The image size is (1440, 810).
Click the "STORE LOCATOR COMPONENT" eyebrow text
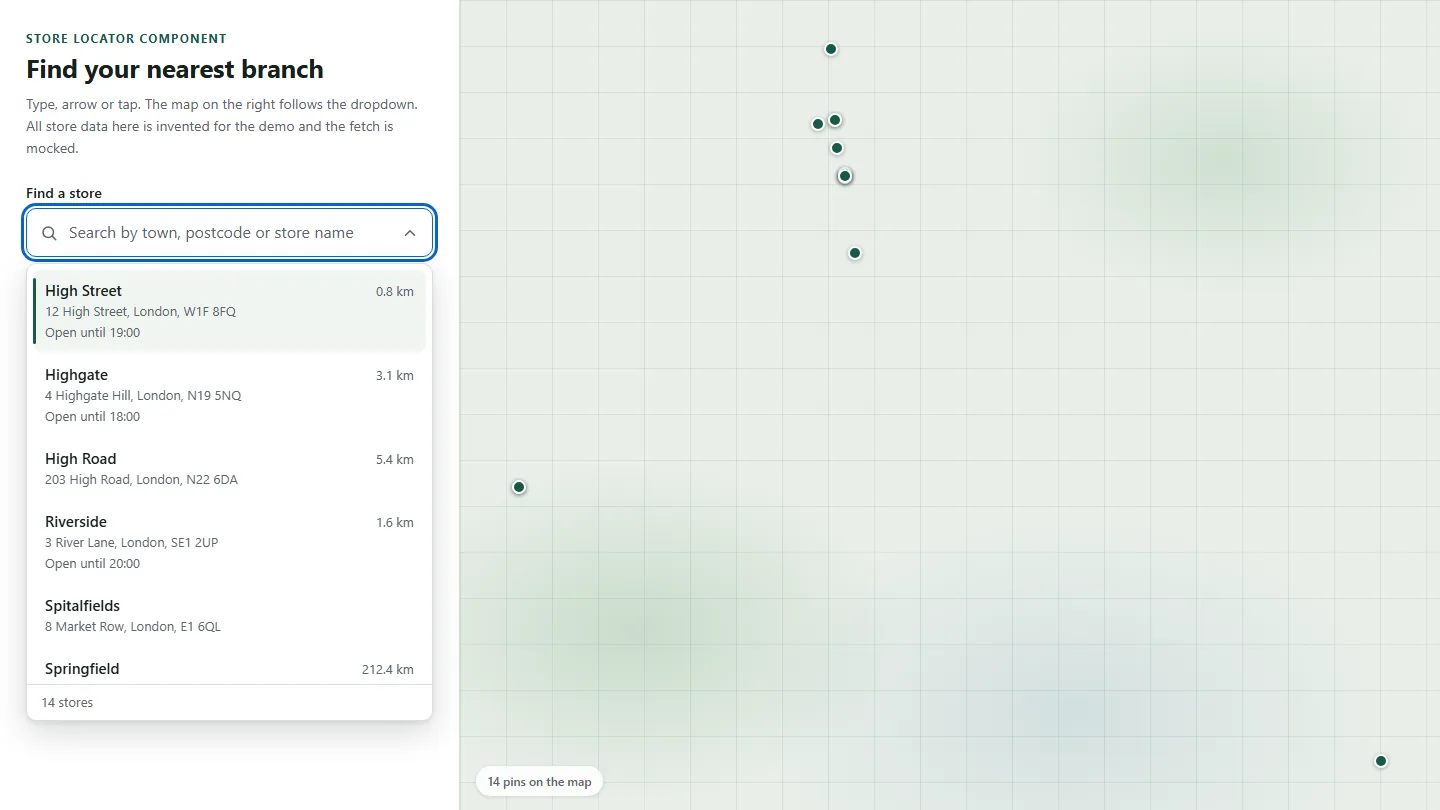pyautogui.click(x=126, y=39)
